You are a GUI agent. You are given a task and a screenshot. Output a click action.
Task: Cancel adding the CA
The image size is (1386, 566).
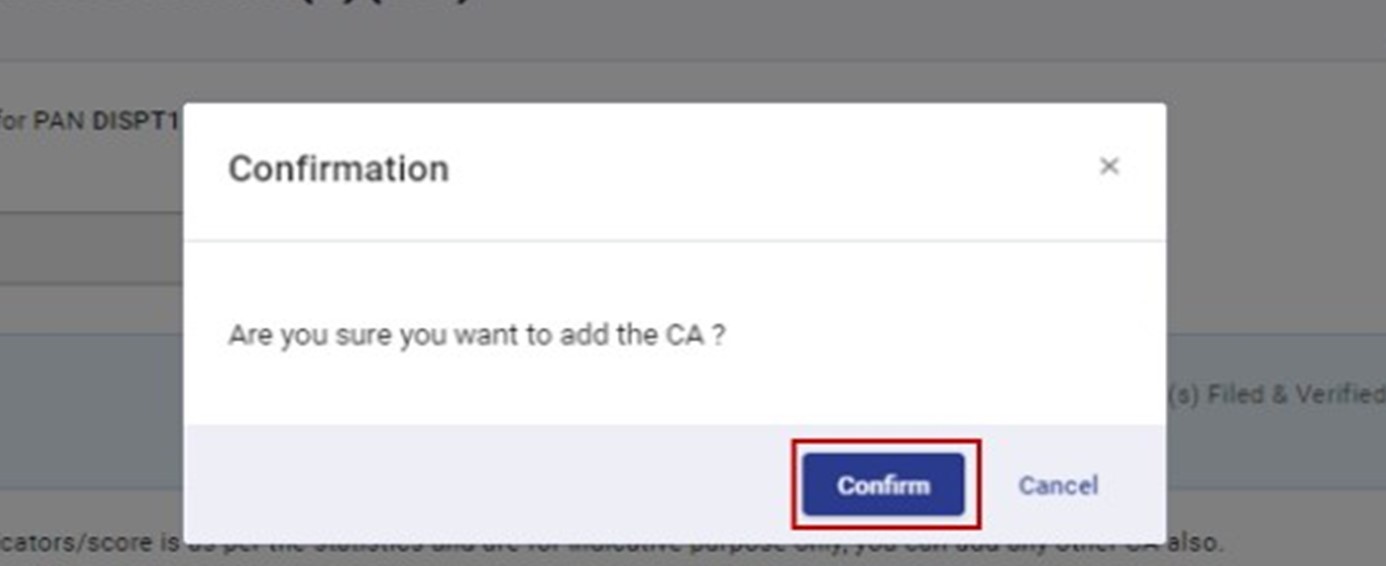pos(1057,485)
